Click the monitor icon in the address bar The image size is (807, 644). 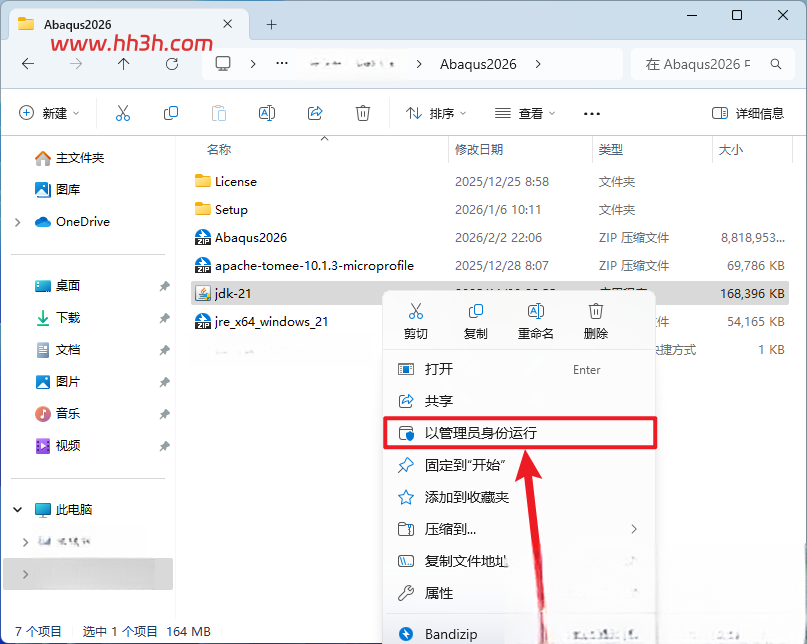coord(223,64)
